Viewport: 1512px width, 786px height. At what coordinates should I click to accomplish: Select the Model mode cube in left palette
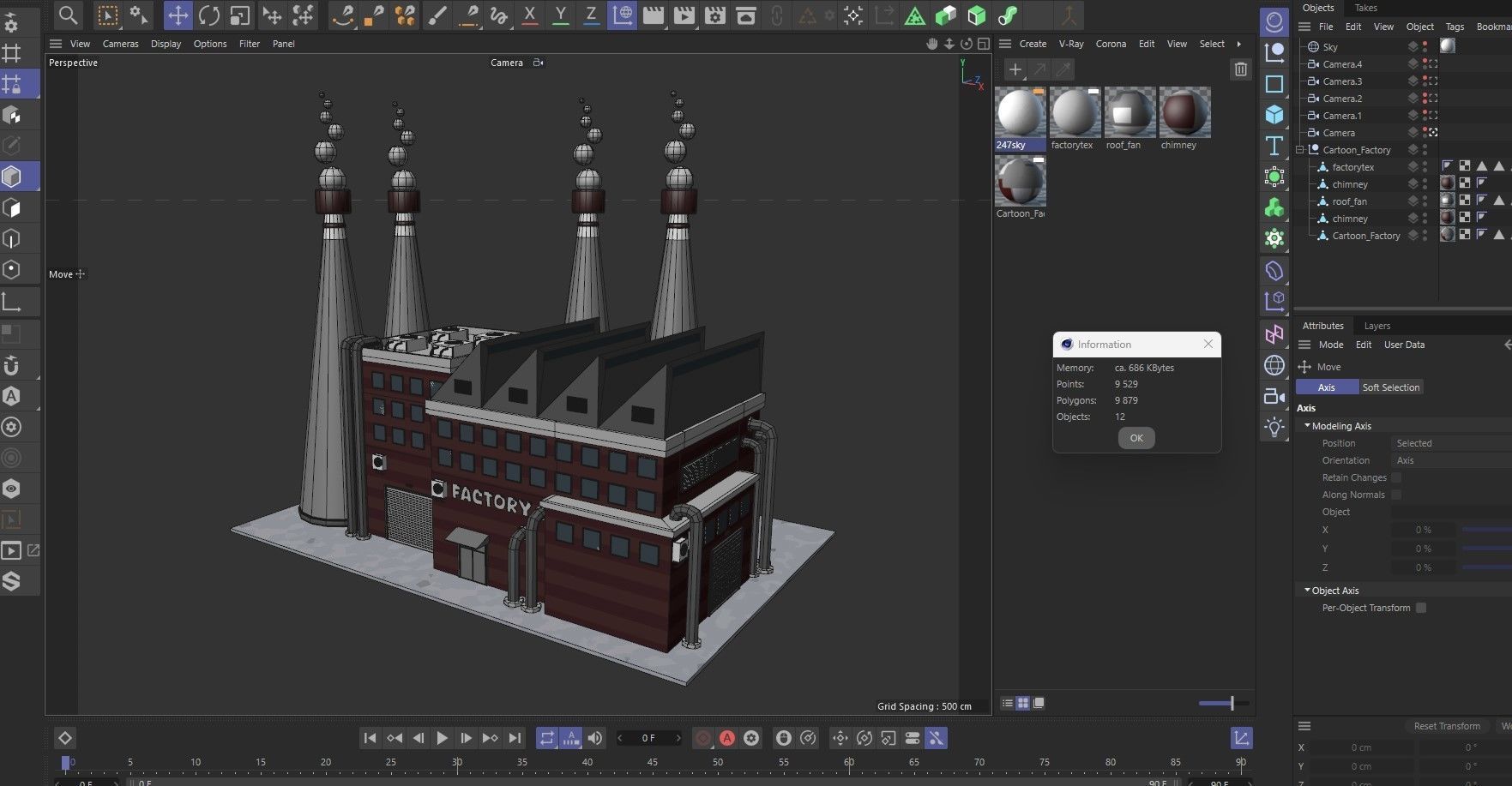[x=12, y=176]
